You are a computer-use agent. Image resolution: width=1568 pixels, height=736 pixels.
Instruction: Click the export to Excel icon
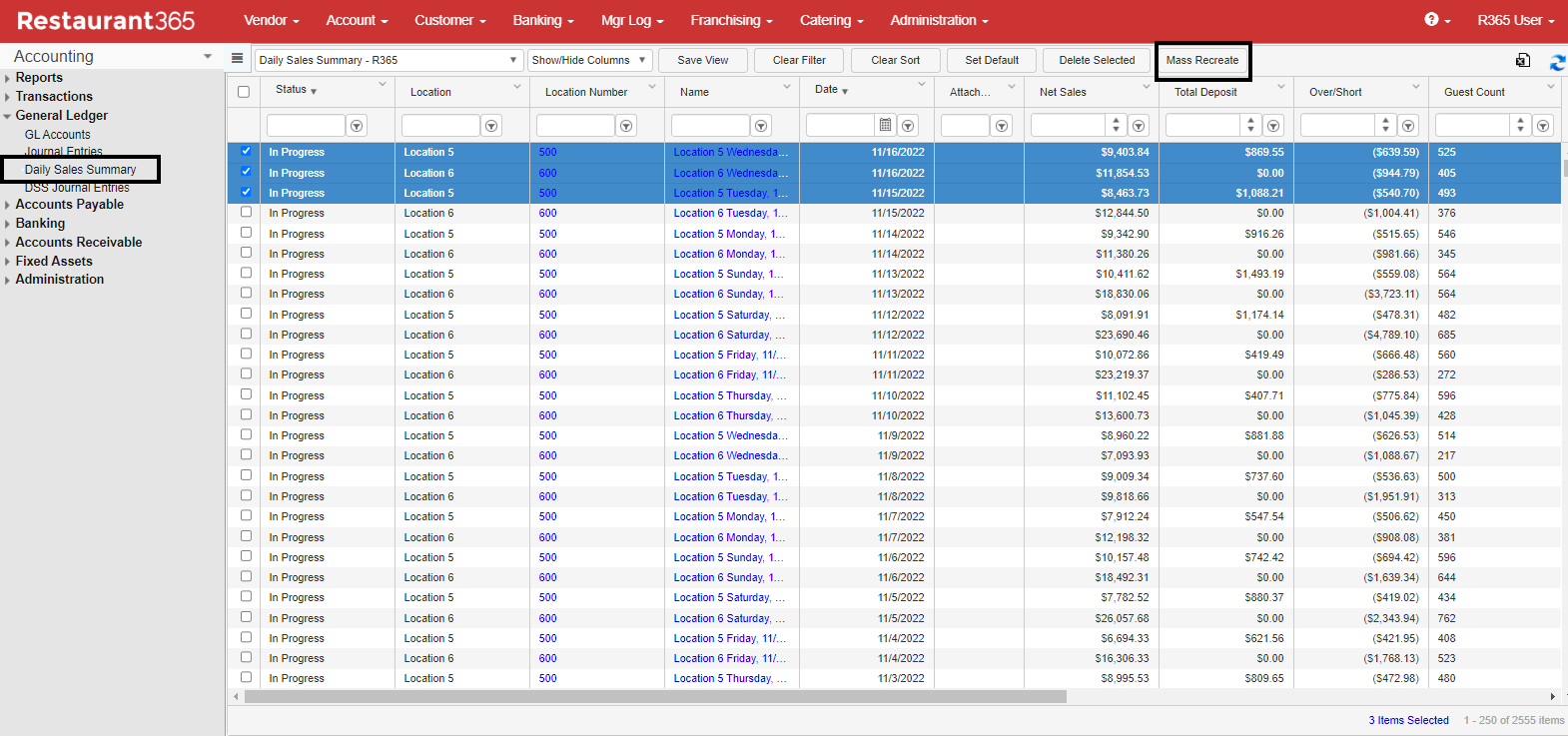click(1523, 61)
